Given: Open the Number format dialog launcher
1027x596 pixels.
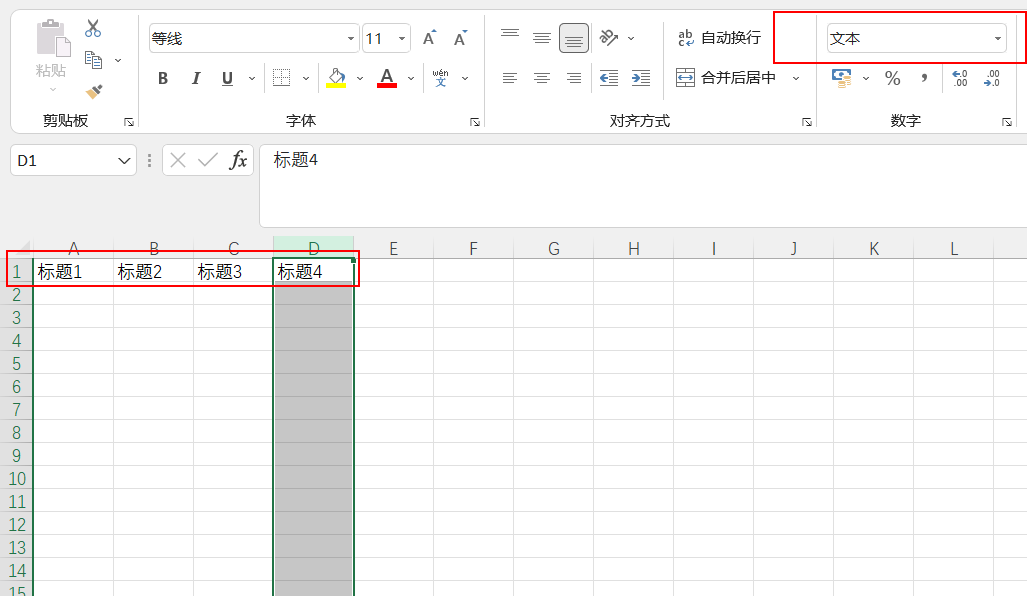Looking at the screenshot, I should 1007,122.
